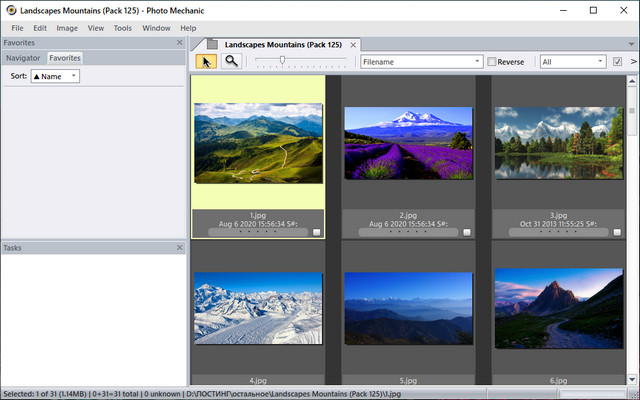The height and width of the screenshot is (400, 640).
Task: Close the Tasks panel
Action: click(x=180, y=247)
